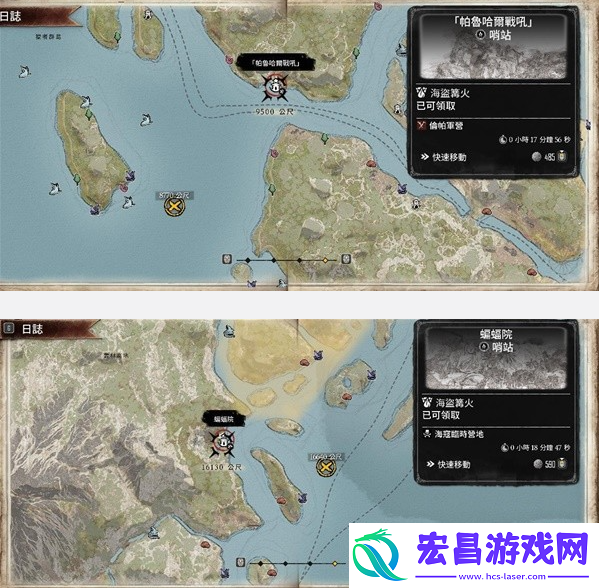The image size is (599, 588).
Task: Select the 帕魯哈爾戰吼 outpost compass marker
Action: (x=275, y=88)
